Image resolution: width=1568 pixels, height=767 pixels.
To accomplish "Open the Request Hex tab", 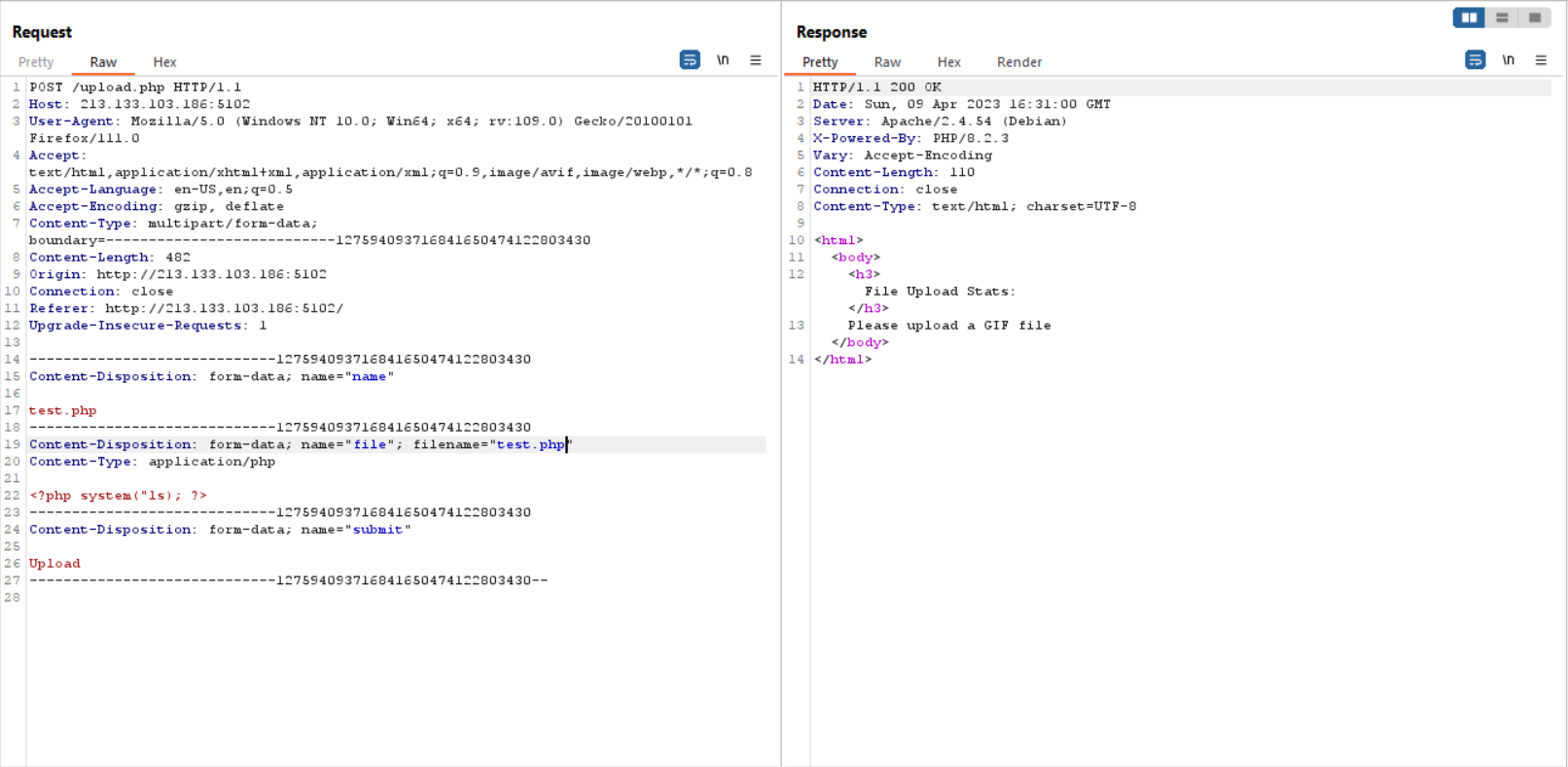I will (x=164, y=62).
